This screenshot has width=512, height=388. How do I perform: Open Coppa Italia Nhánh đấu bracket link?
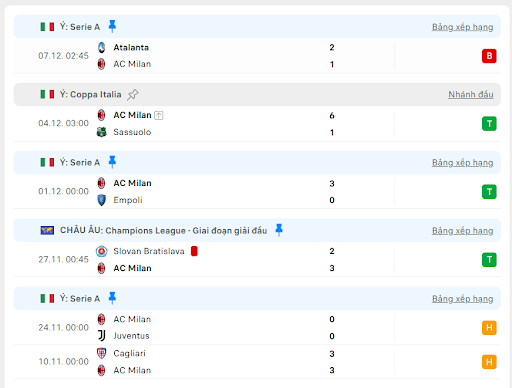click(x=471, y=95)
